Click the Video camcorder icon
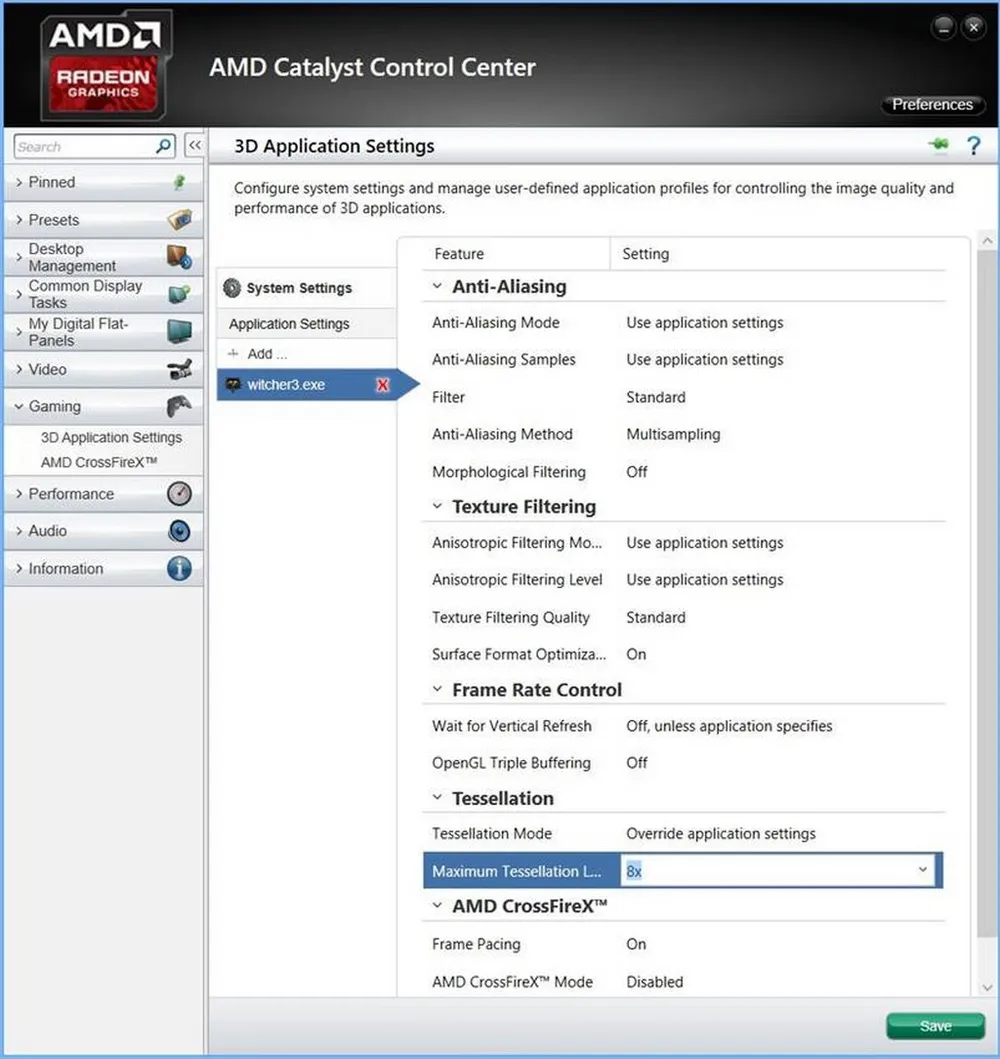This screenshot has width=1000, height=1059. point(179,369)
